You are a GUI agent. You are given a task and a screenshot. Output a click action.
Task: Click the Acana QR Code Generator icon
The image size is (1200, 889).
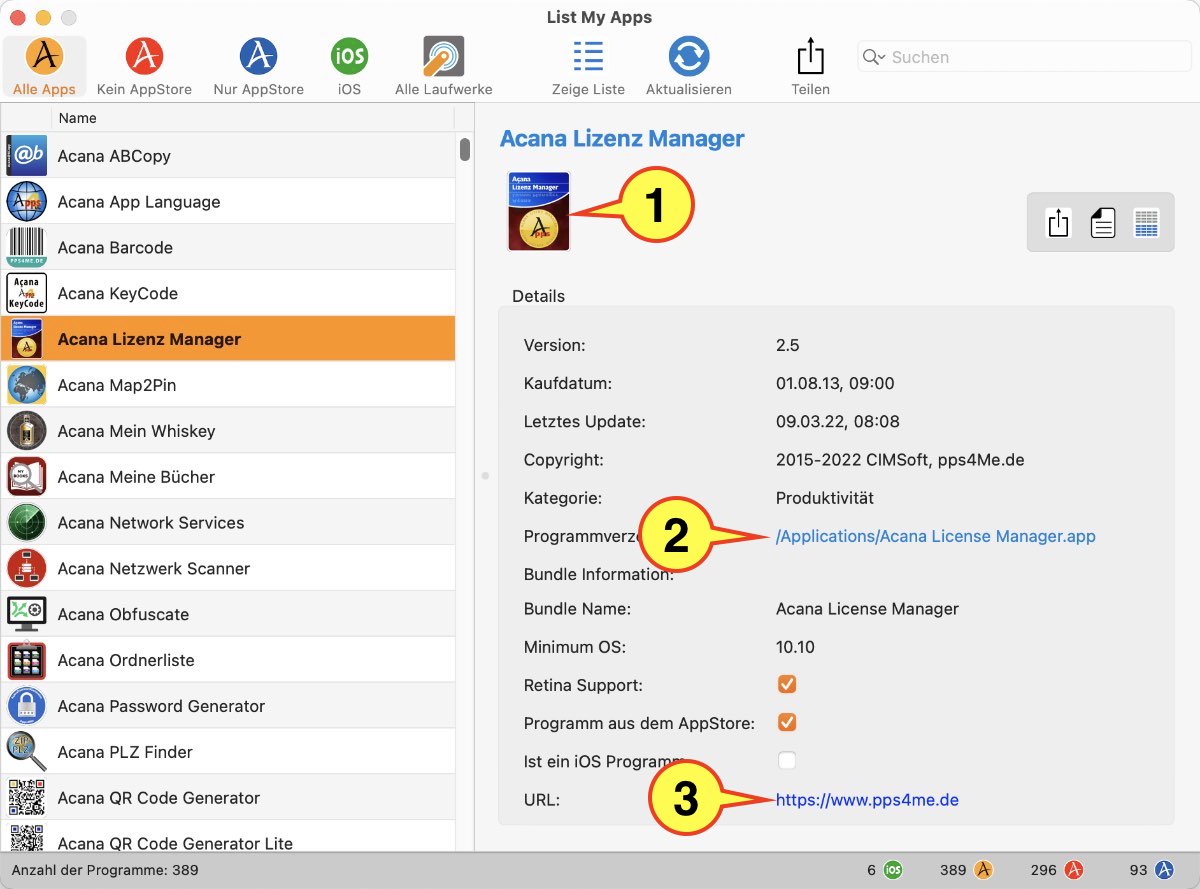click(26, 798)
